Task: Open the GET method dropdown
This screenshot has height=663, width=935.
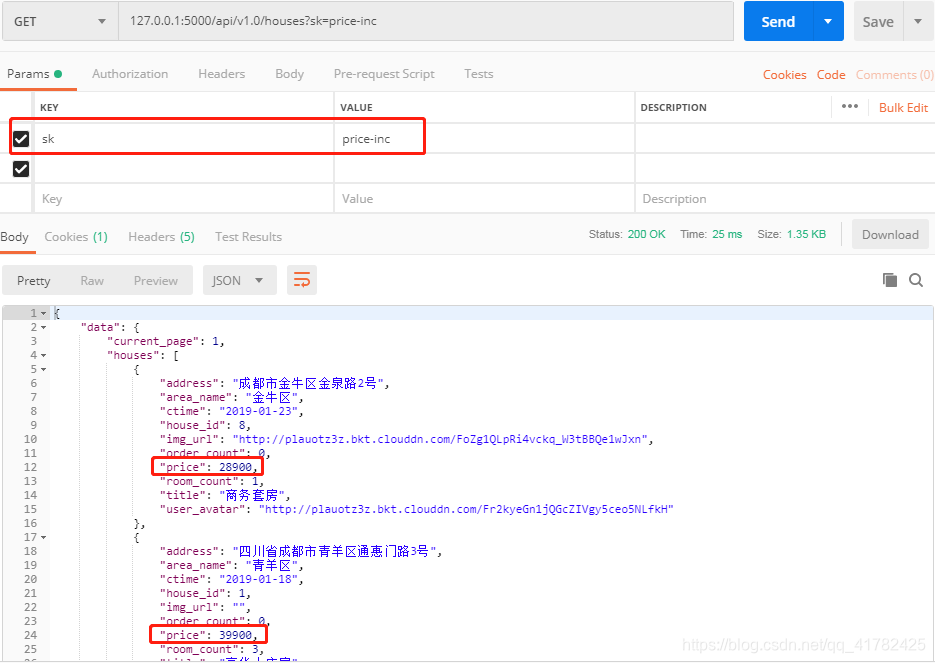Action: click(x=60, y=21)
